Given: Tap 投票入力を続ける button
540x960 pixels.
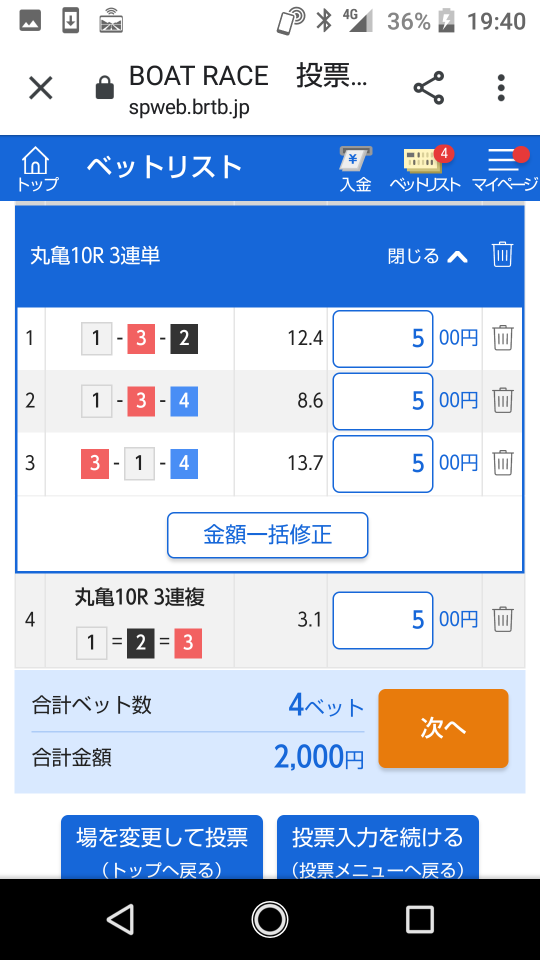Looking at the screenshot, I should pyautogui.click(x=378, y=847).
